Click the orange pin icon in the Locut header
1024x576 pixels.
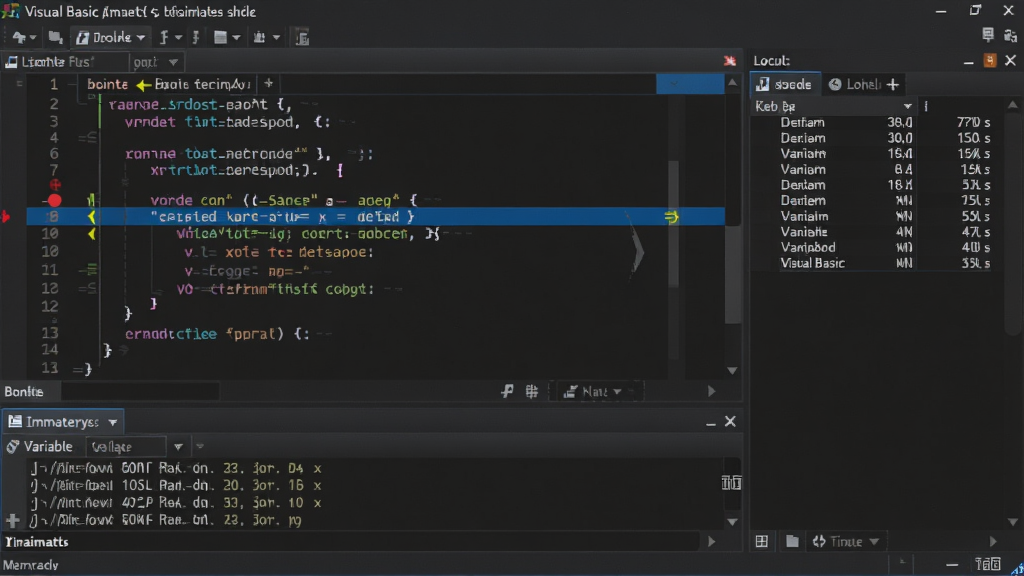coord(990,60)
